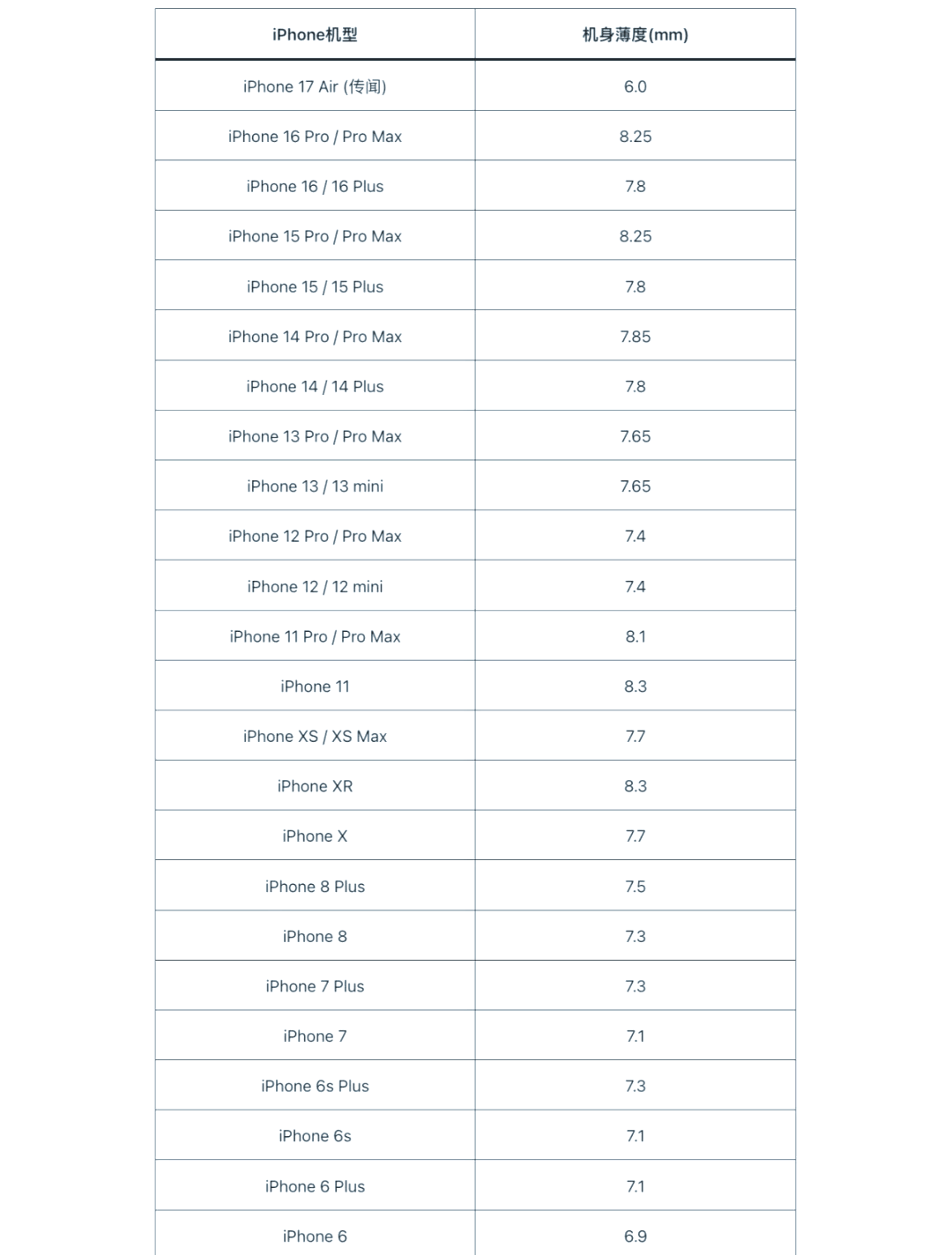The image size is (952, 1255).
Task: Select the iPhone 16 Pro / Pro Max cell
Action: tap(315, 137)
